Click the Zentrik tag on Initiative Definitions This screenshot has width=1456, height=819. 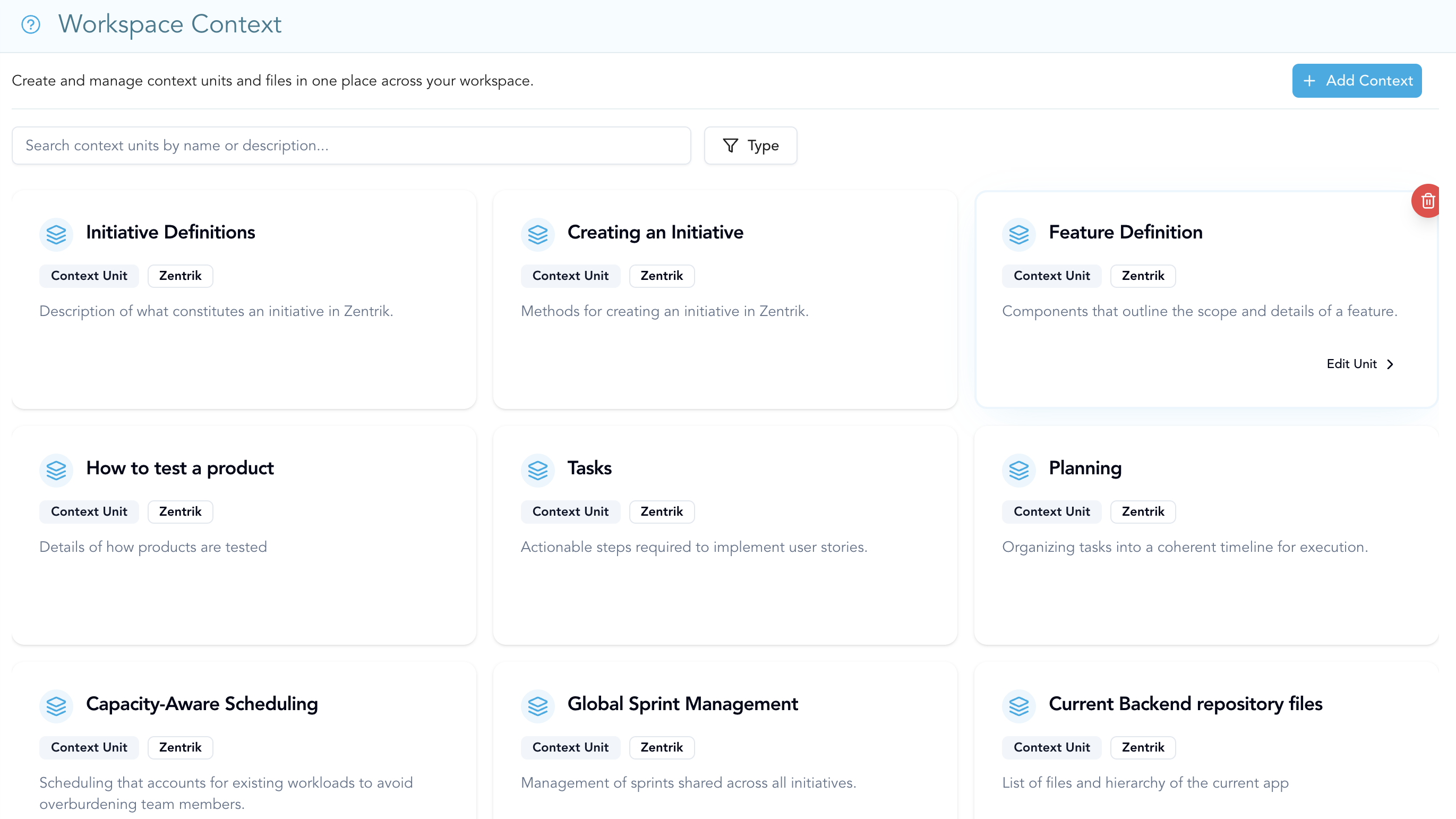181,276
